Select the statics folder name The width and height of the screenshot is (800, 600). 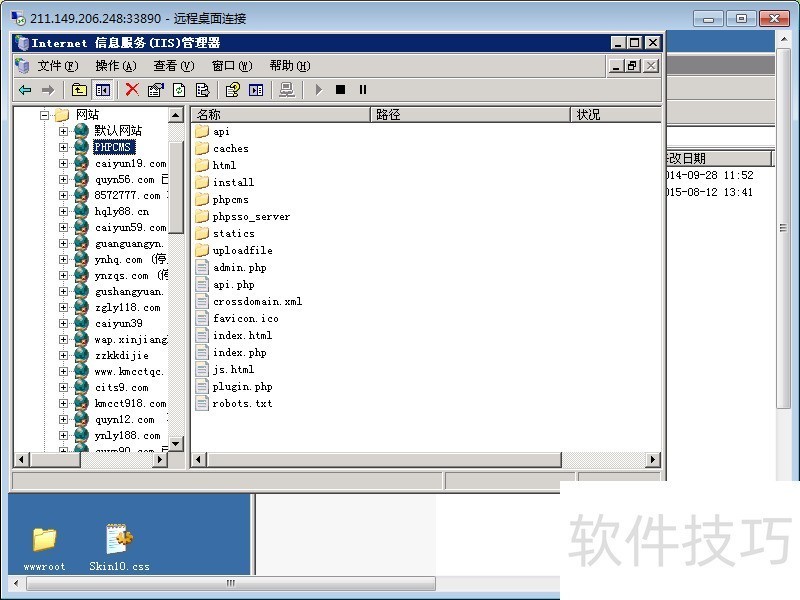[234, 233]
